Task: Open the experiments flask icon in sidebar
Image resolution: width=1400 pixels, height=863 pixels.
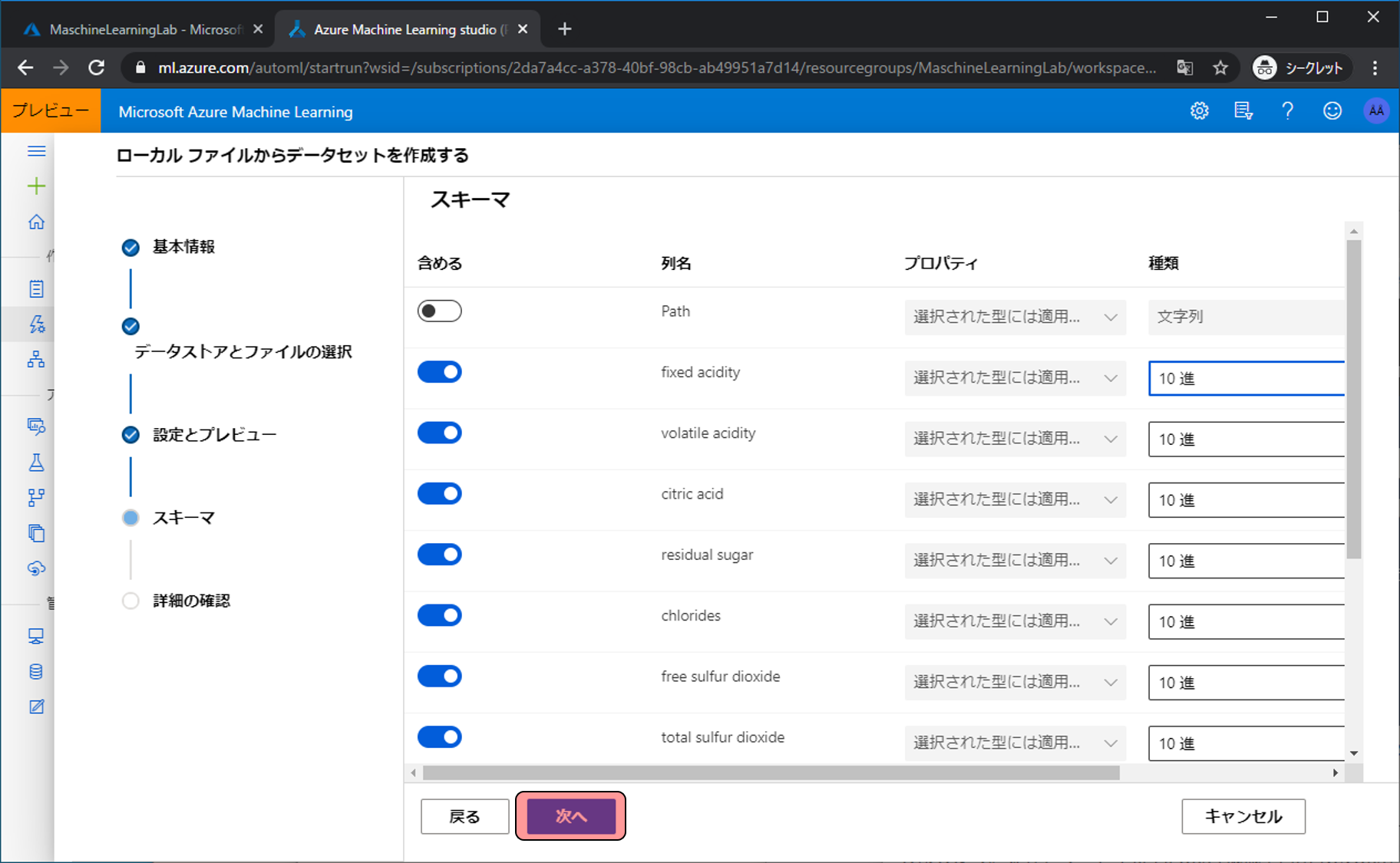Action: click(x=36, y=462)
